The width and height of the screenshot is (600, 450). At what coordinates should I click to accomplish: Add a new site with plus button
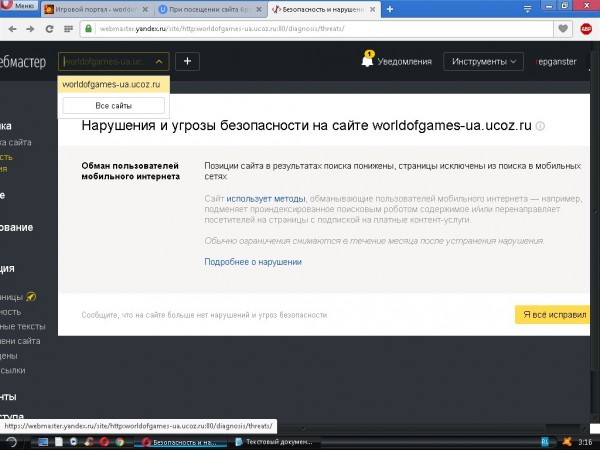pyautogui.click(x=187, y=61)
